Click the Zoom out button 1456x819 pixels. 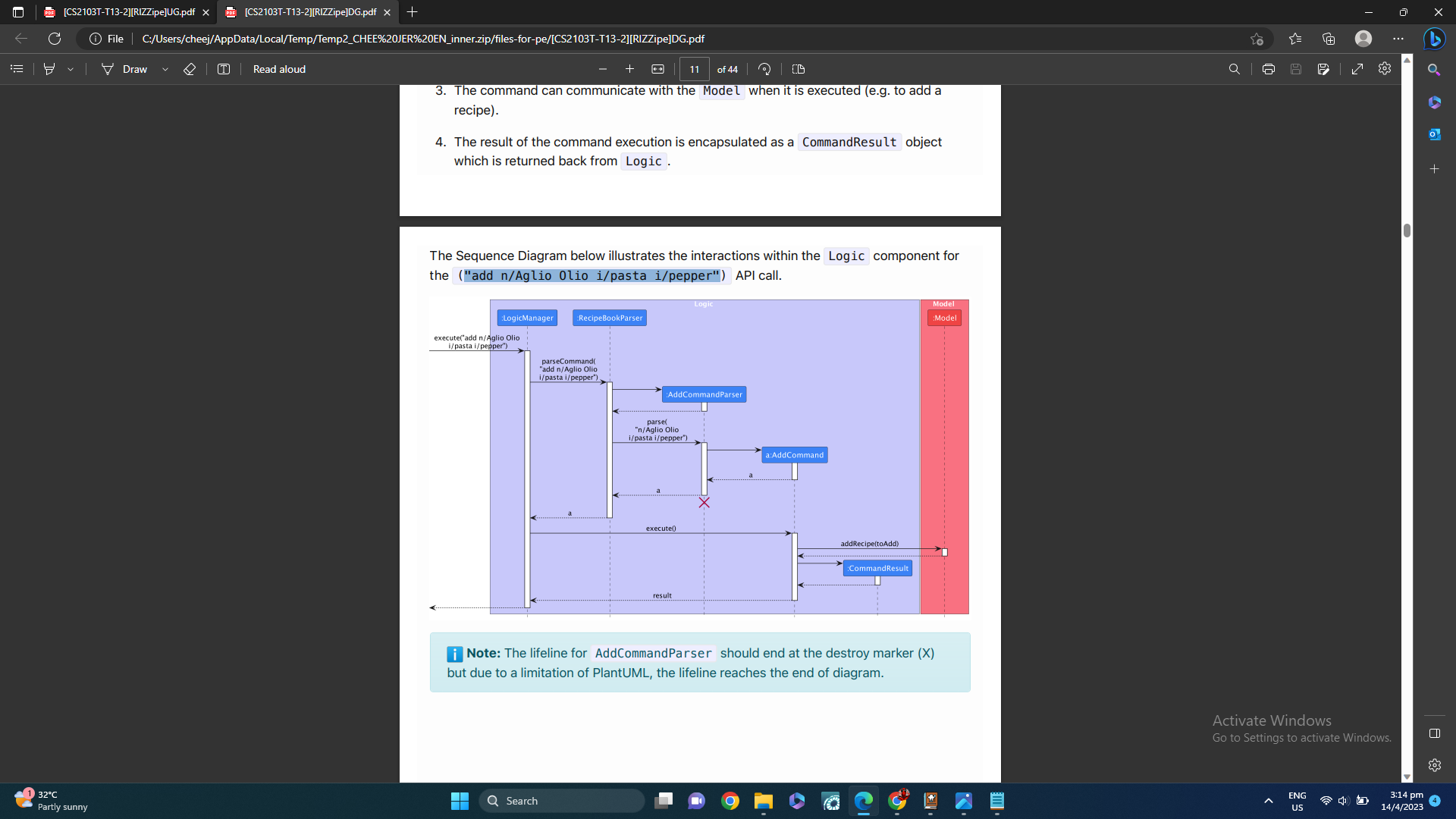(603, 69)
